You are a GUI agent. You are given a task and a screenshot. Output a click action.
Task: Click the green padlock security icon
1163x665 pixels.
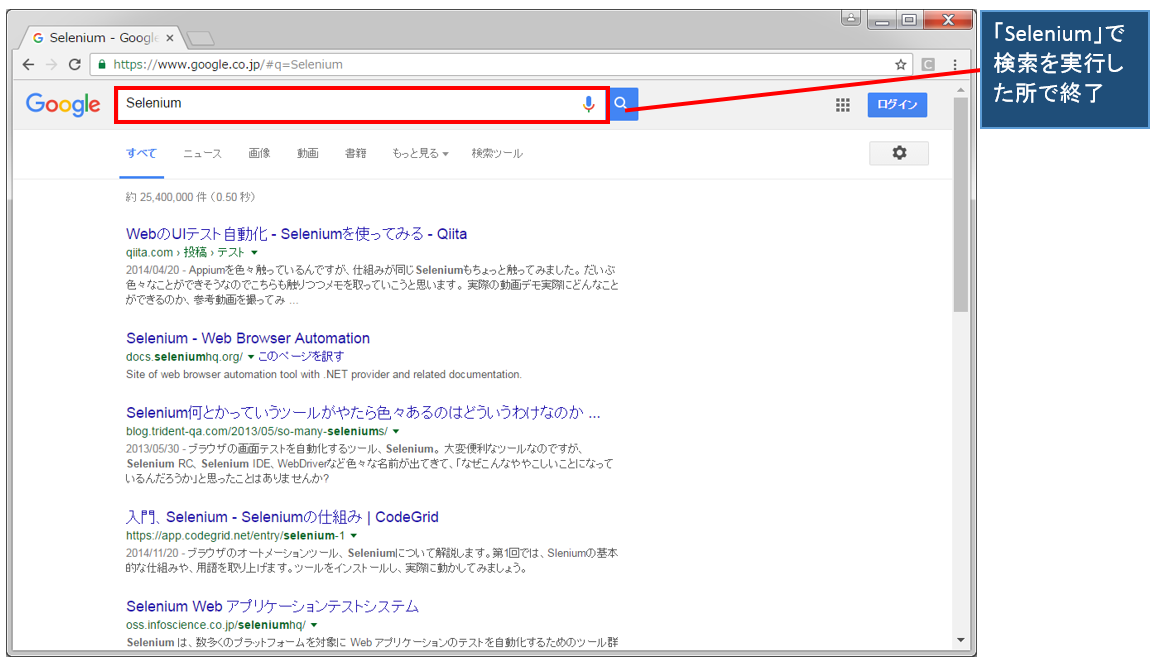102,64
